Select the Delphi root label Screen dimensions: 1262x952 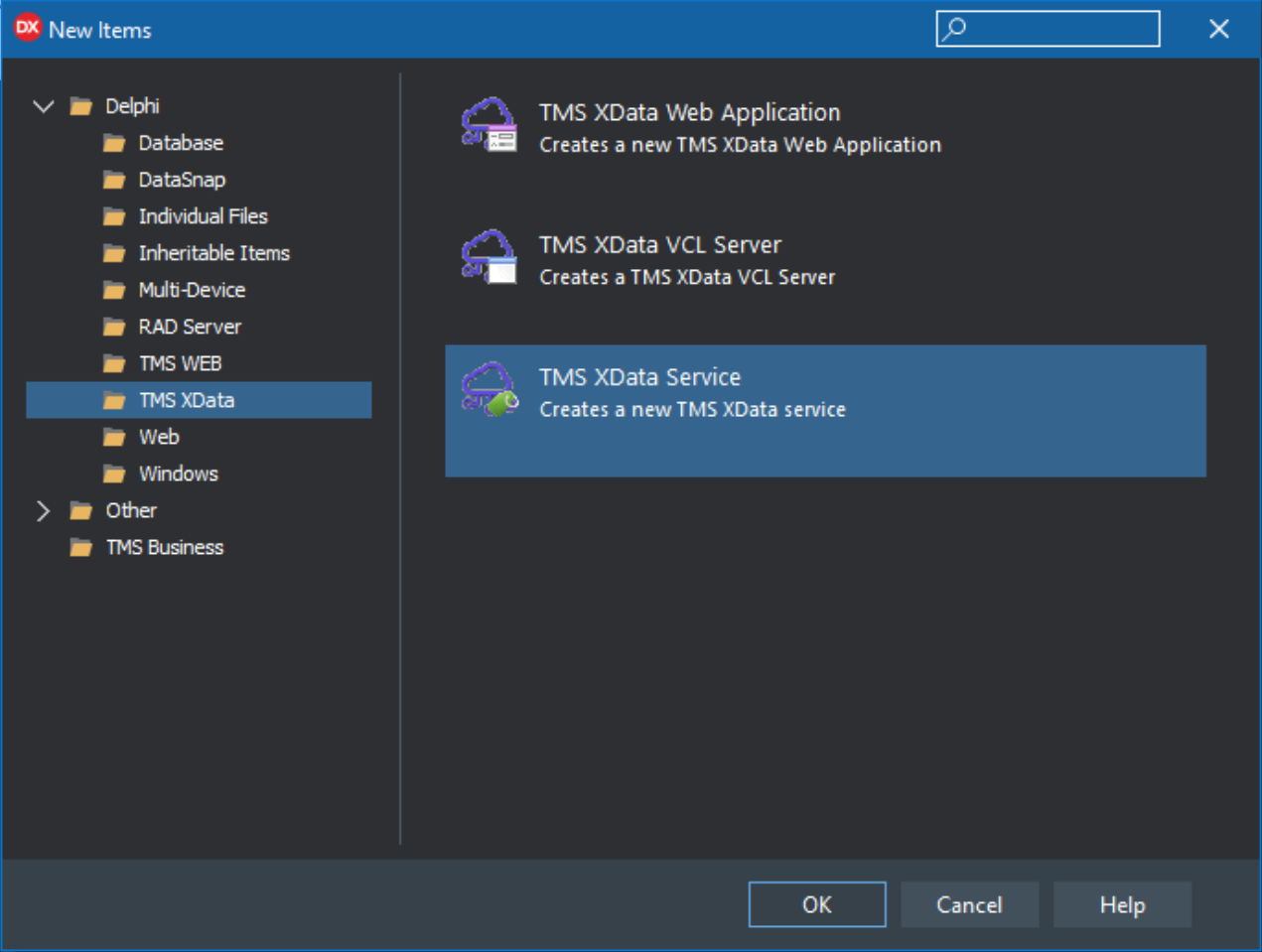pyautogui.click(x=132, y=106)
